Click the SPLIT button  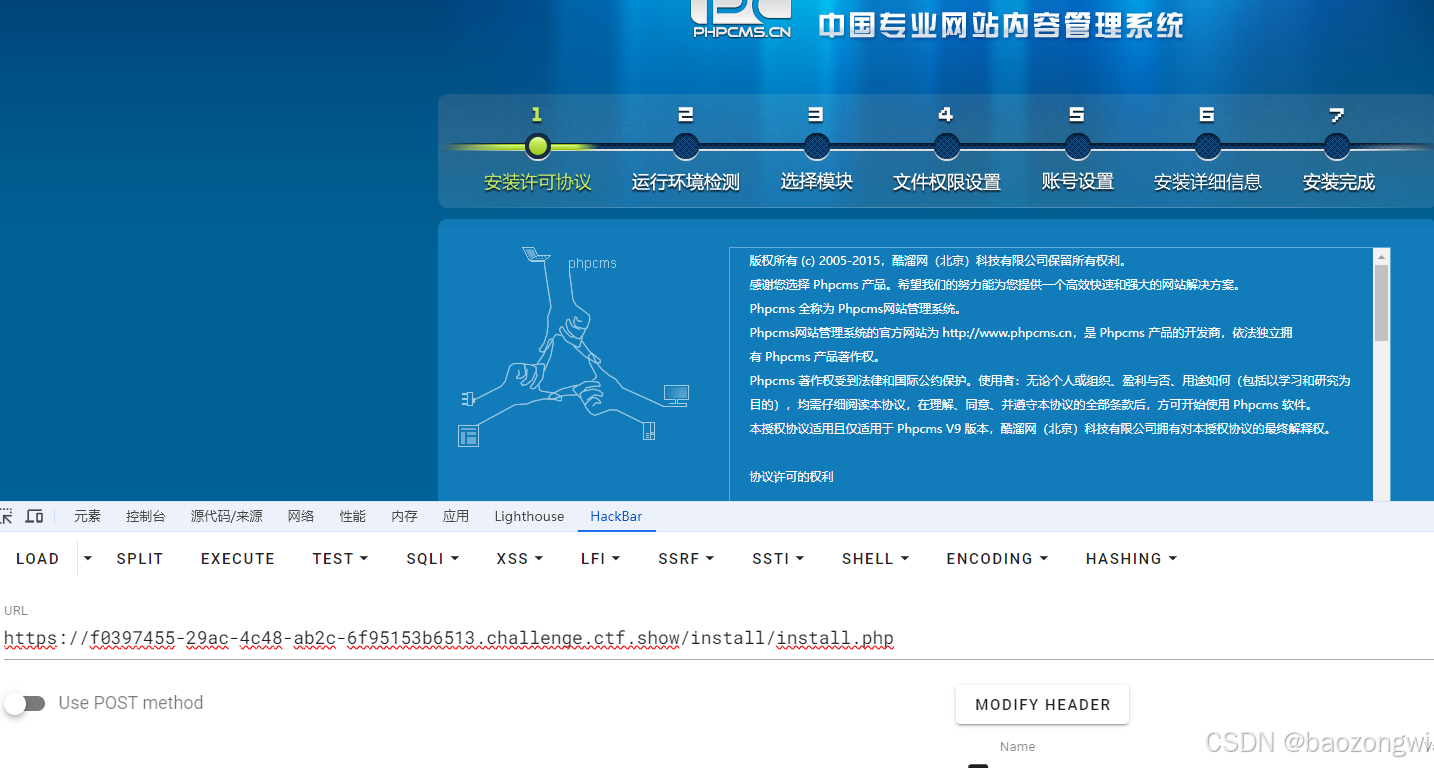(x=140, y=559)
